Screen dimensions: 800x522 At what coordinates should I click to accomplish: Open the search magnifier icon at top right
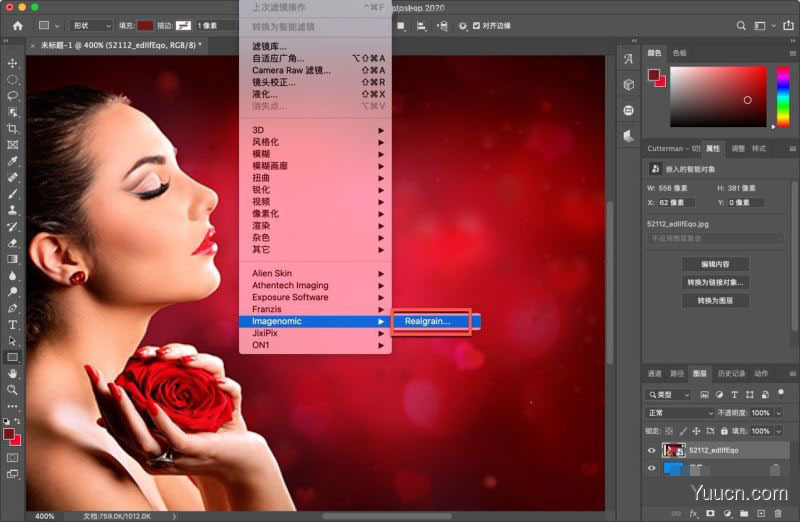[741, 26]
